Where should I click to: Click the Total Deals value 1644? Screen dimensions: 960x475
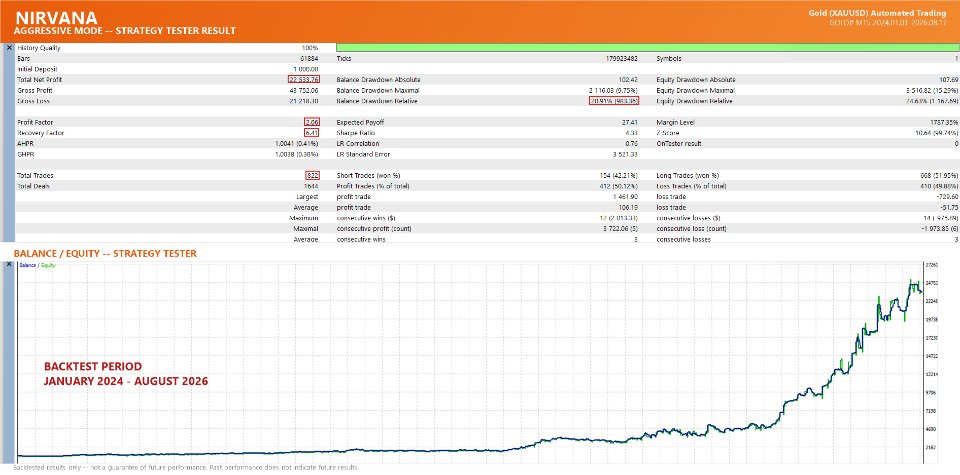[x=311, y=186]
